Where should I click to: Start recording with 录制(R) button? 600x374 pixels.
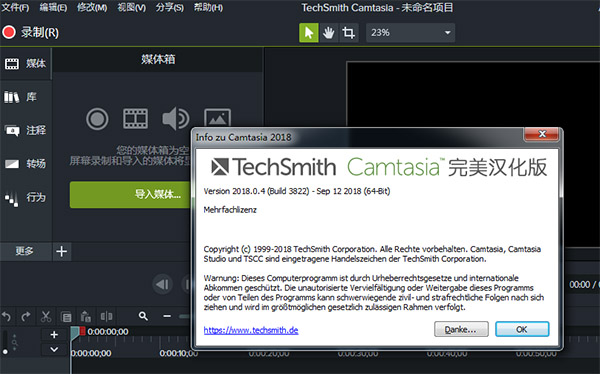[x=31, y=33]
